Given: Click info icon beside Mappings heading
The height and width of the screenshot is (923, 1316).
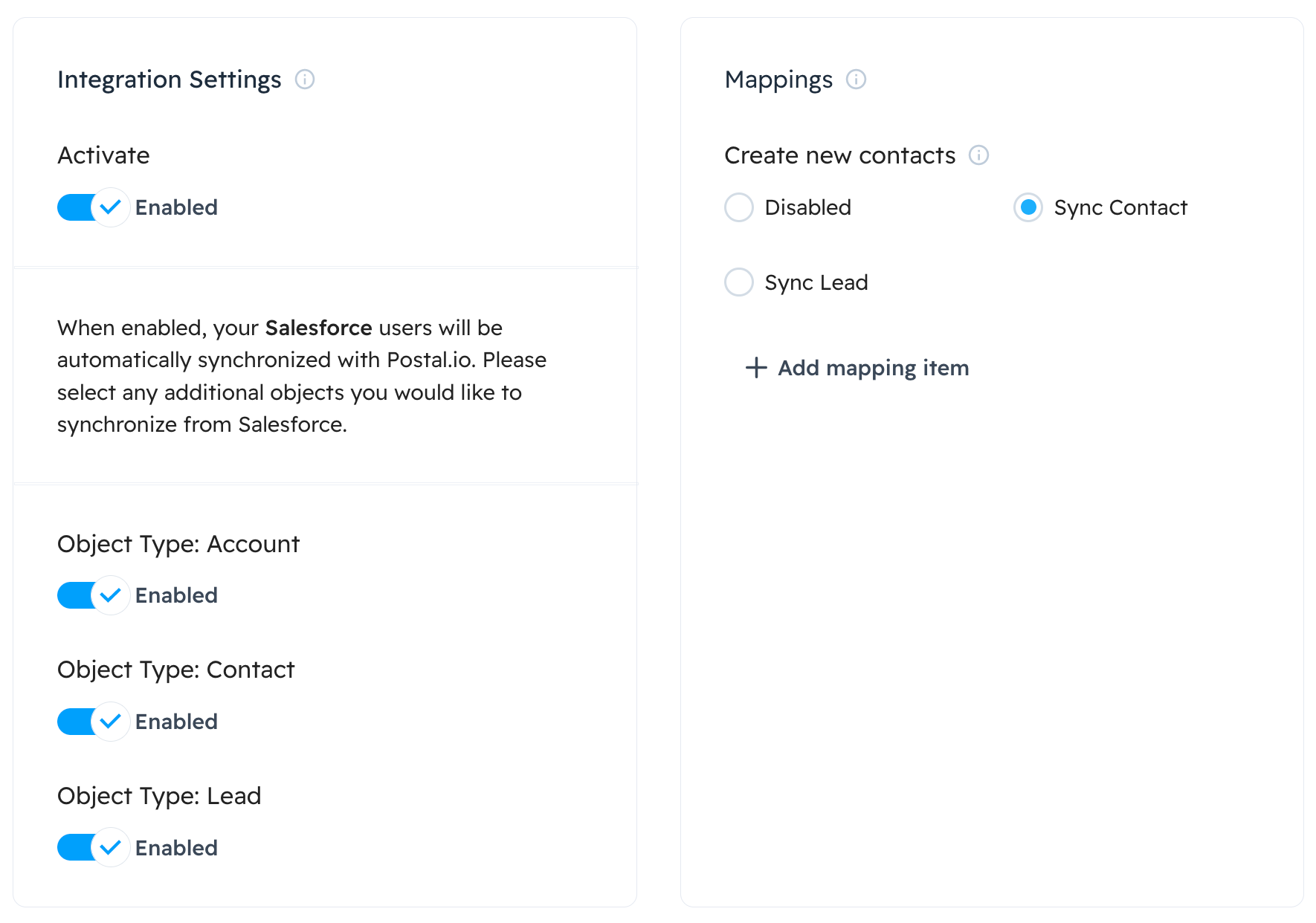Looking at the screenshot, I should (x=856, y=80).
